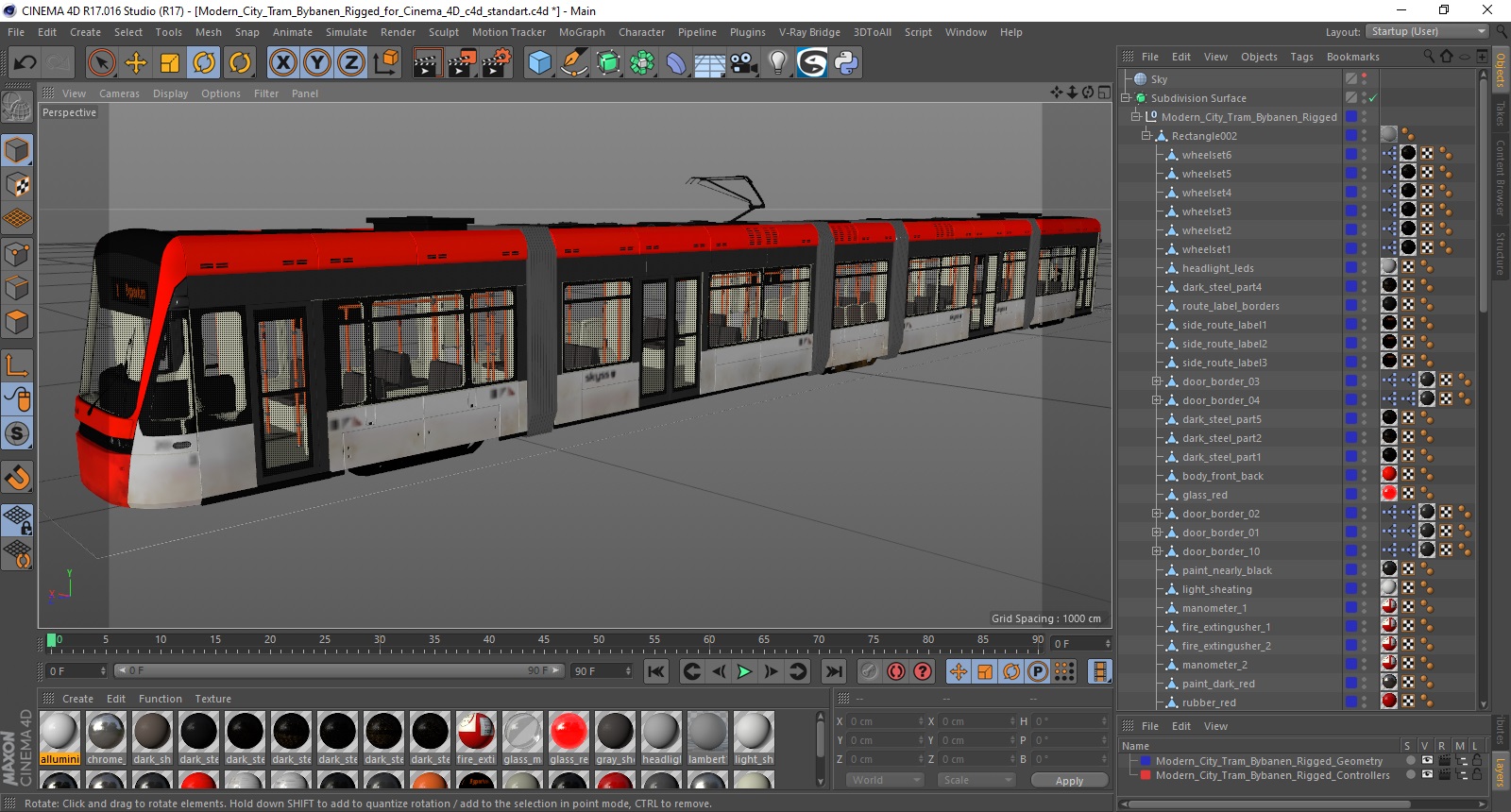Click the keyframe selection question icon

coord(923,671)
